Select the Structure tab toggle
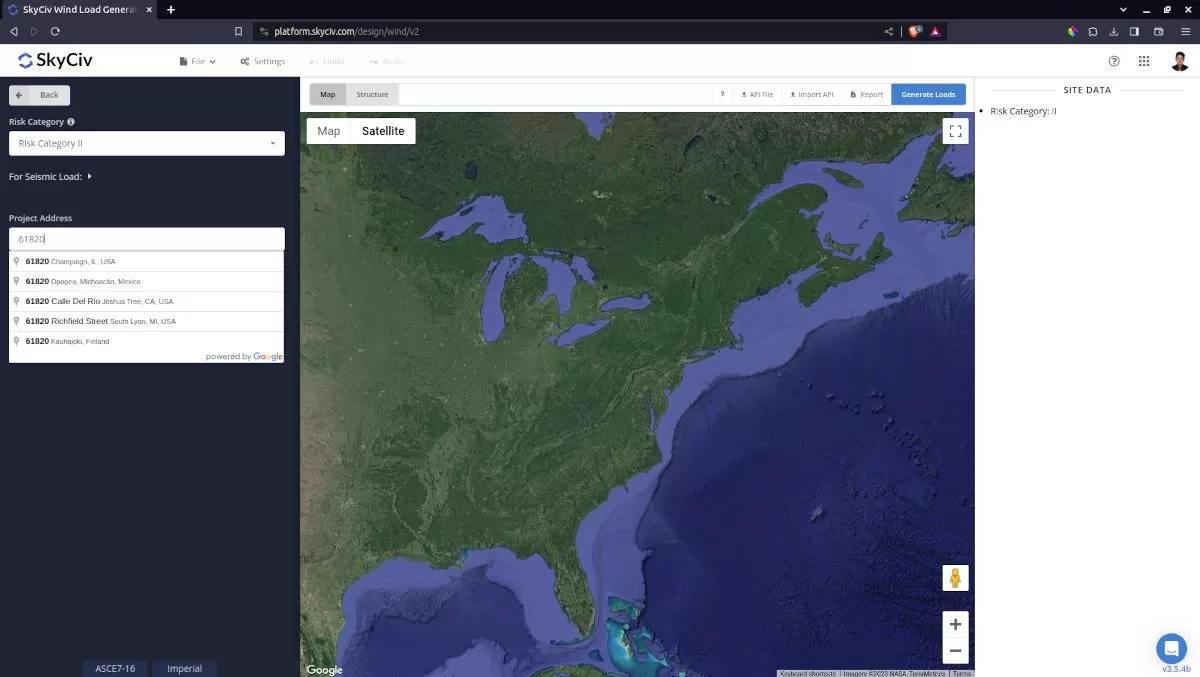1200x677 pixels. click(x=372, y=93)
